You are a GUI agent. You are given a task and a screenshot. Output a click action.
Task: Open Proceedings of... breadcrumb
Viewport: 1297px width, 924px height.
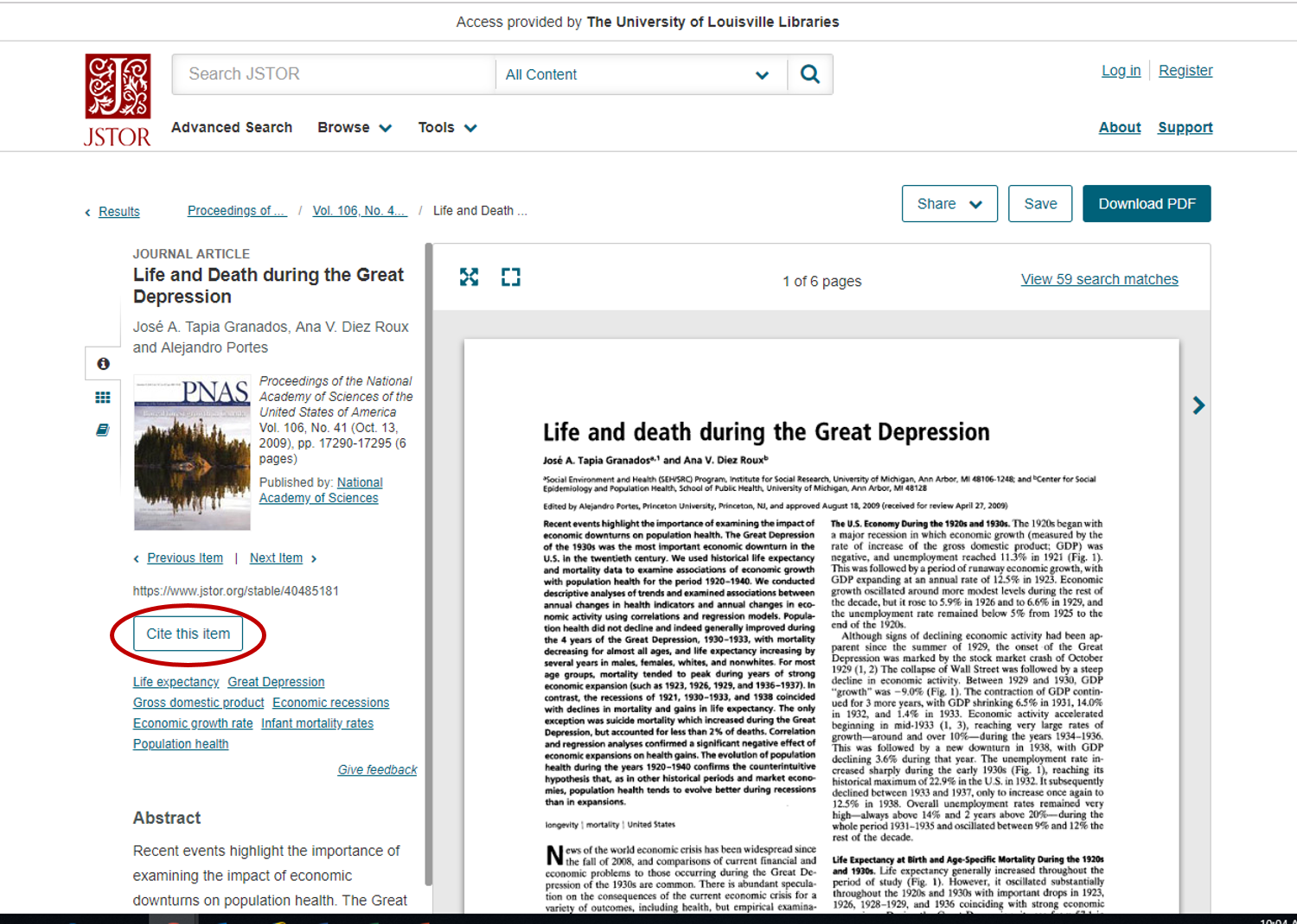(237, 211)
